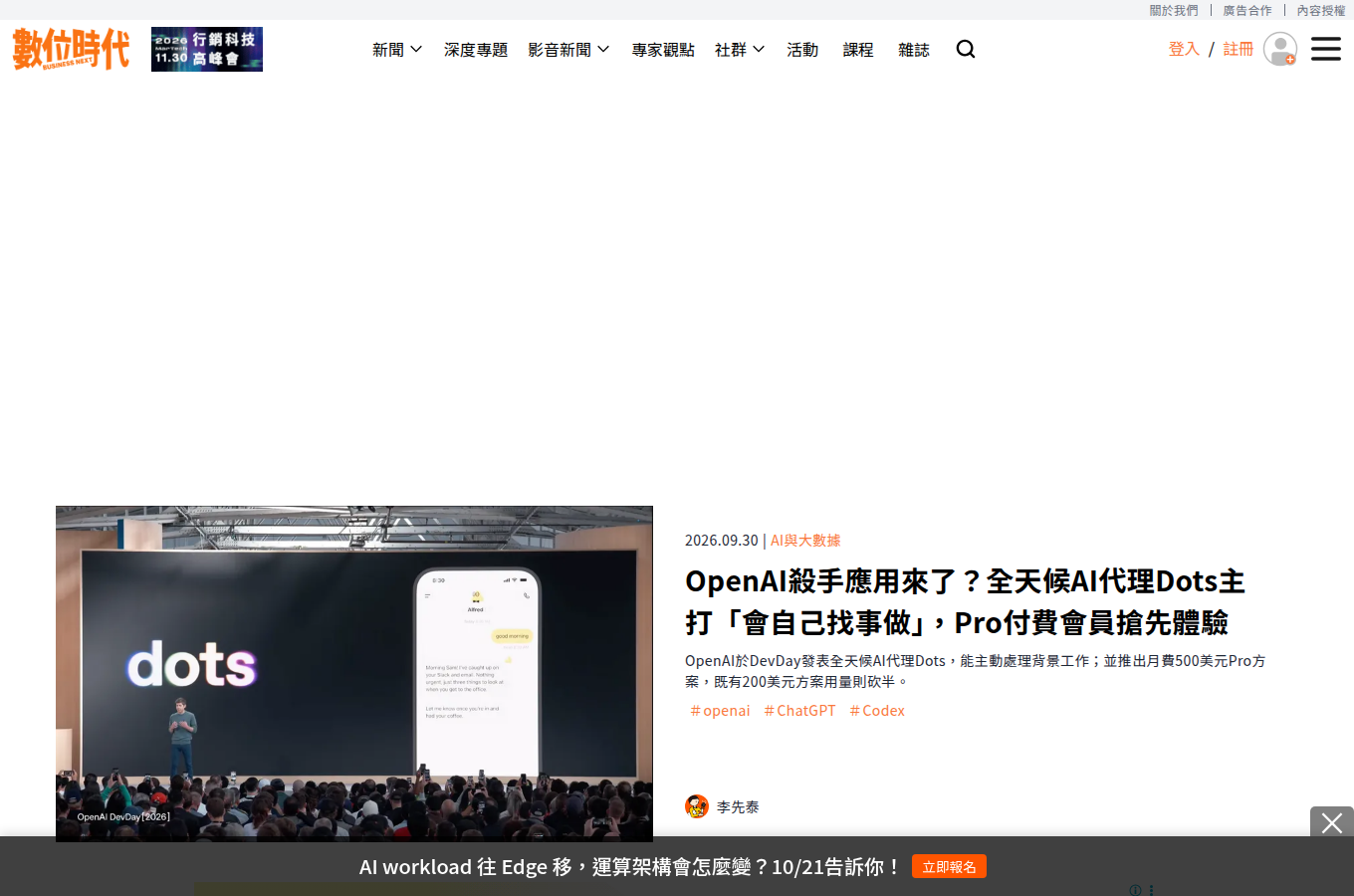The width and height of the screenshot is (1354, 896).
Task: Expand the 新聞 dropdown menu
Action: click(397, 50)
